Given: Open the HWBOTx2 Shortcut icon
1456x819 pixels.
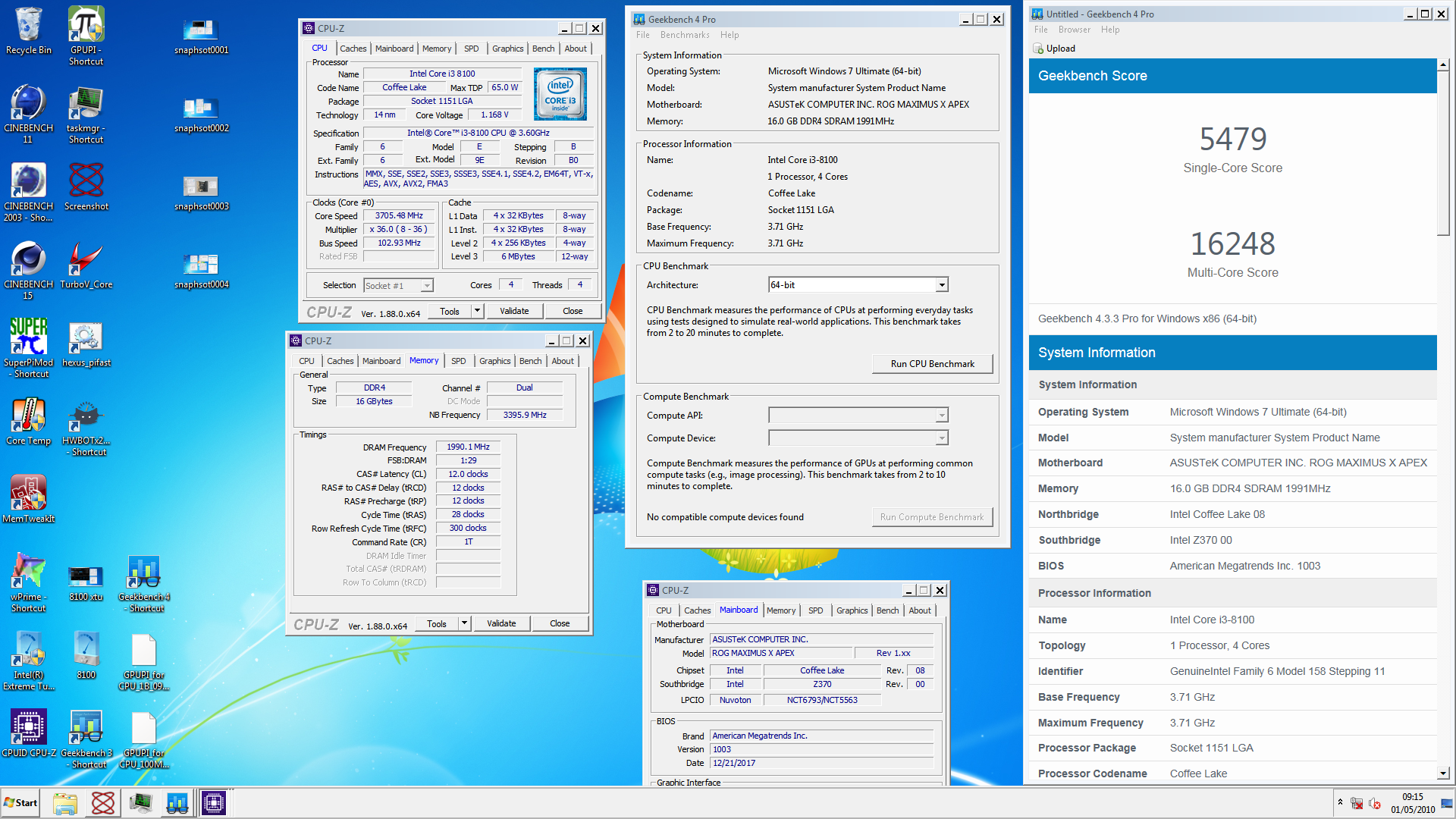Looking at the screenshot, I should 86,426.
